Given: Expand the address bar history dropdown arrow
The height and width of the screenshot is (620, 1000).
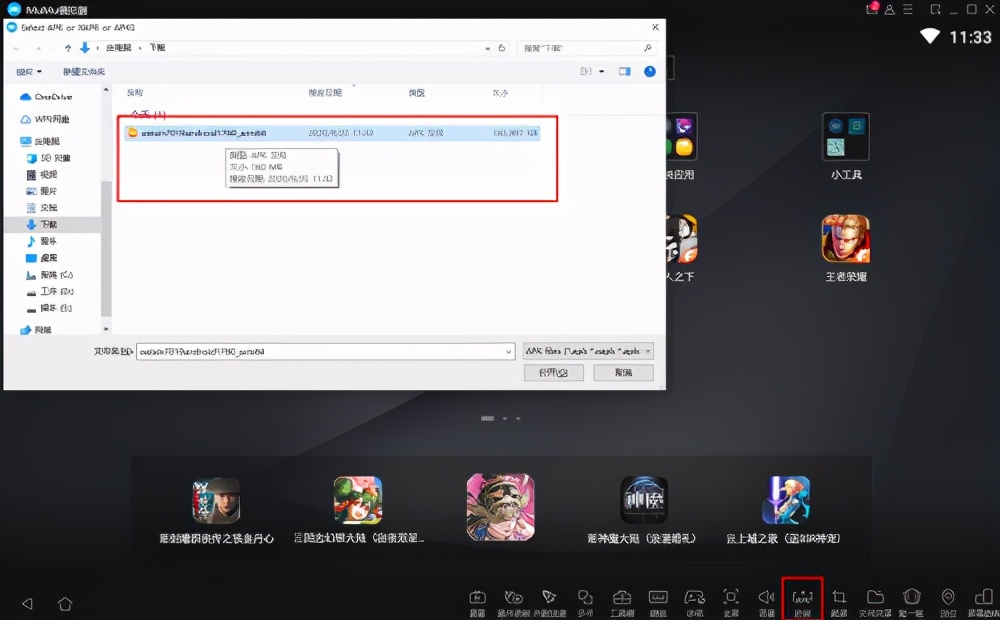Looking at the screenshot, I should 487,48.
